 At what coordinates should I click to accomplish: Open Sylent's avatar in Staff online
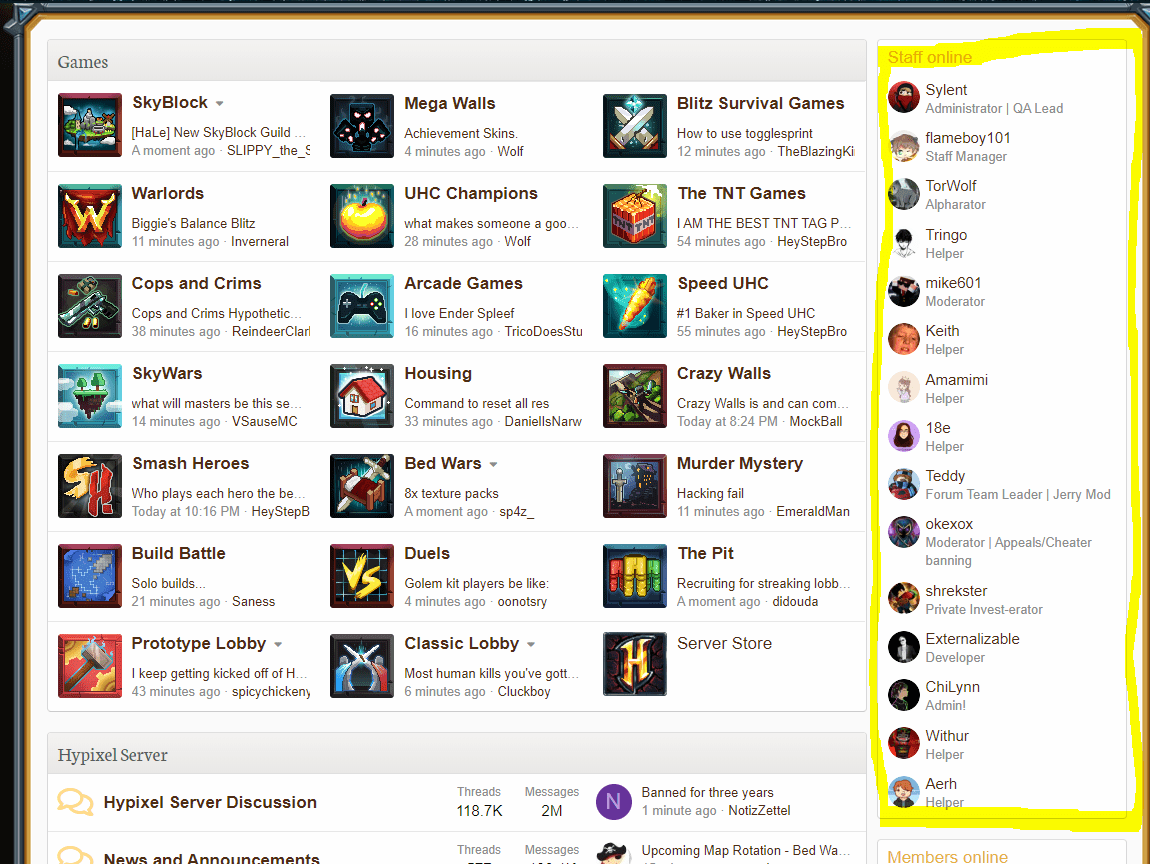[x=904, y=98]
